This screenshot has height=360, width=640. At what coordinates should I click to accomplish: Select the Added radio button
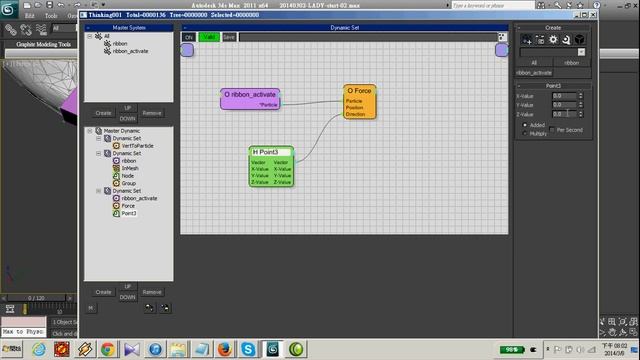point(525,125)
